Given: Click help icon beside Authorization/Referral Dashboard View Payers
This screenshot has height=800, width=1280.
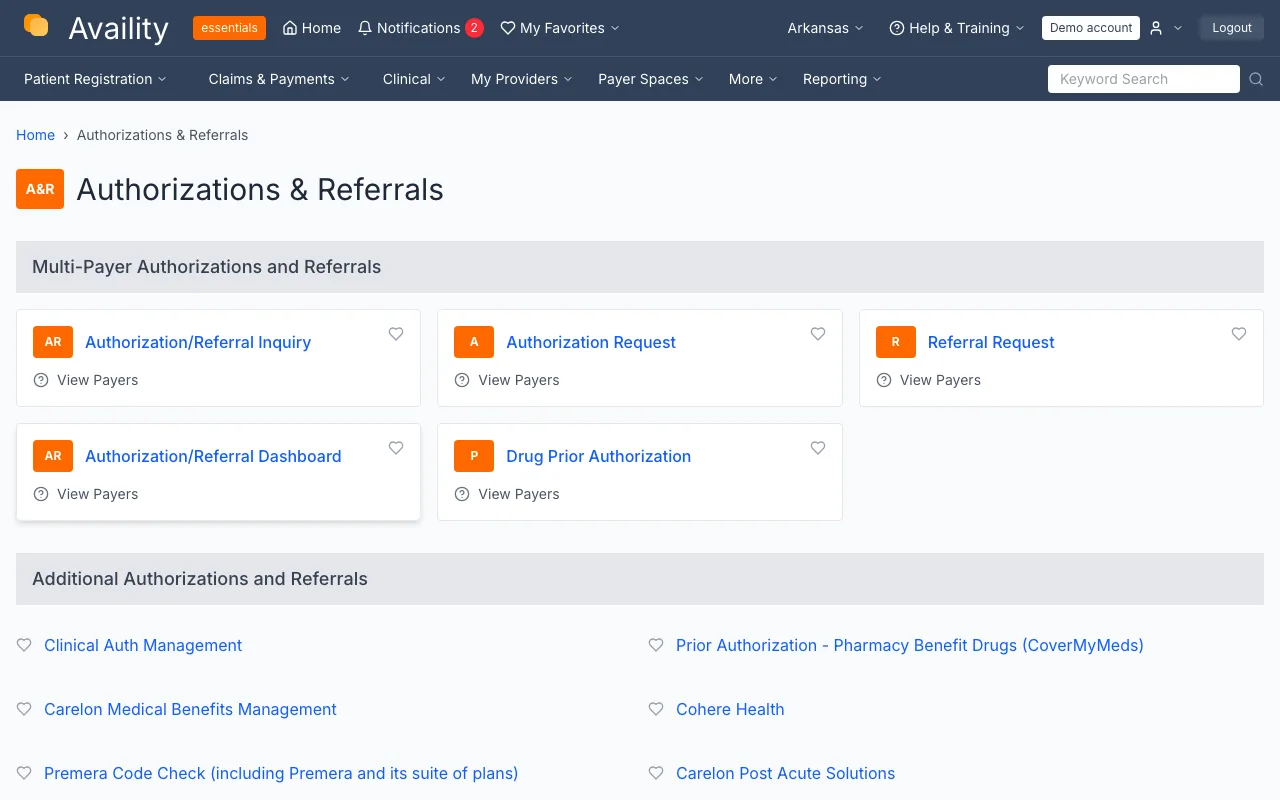Looking at the screenshot, I should click(x=41, y=494).
